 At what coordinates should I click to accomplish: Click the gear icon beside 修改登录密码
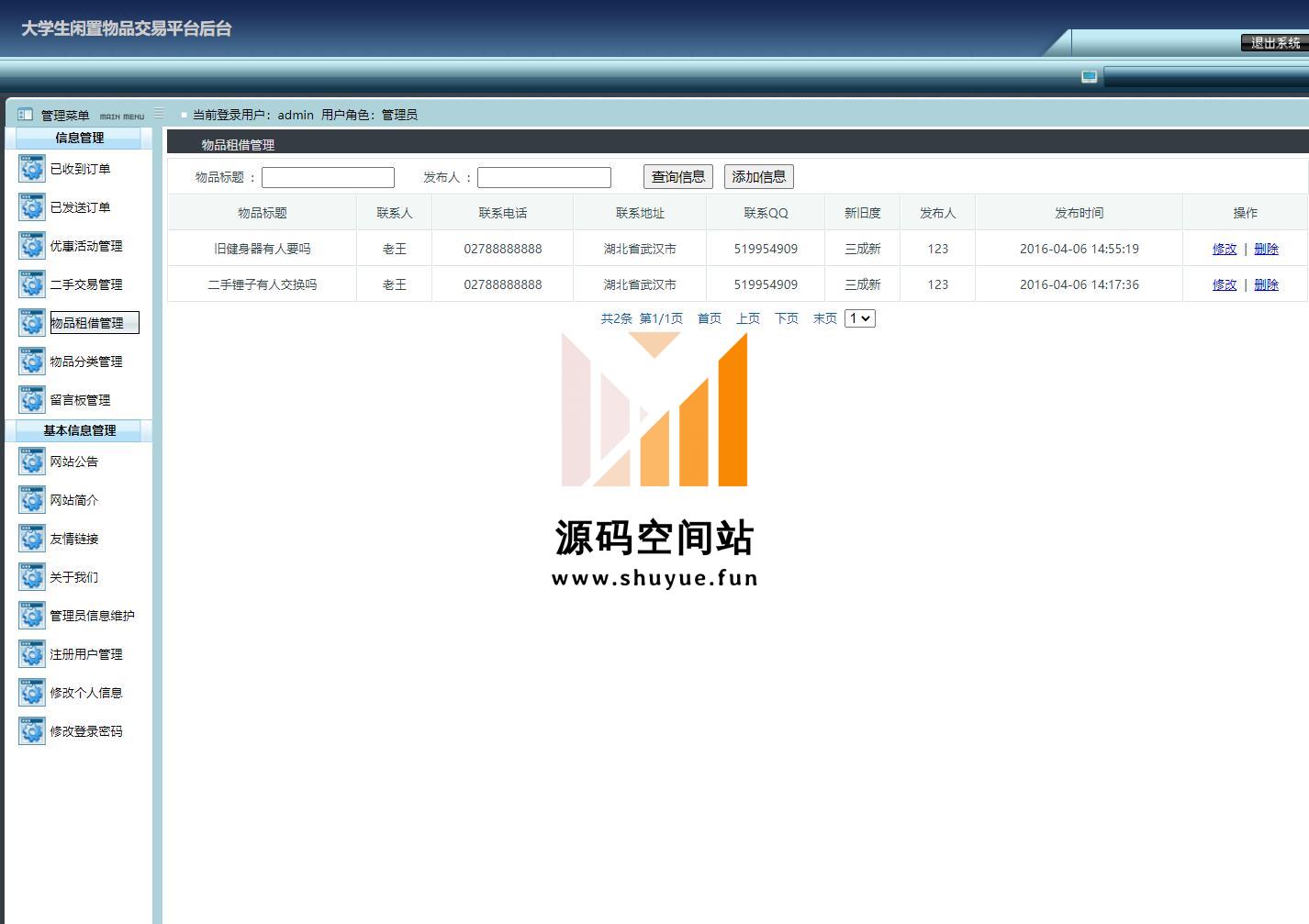pos(32,731)
